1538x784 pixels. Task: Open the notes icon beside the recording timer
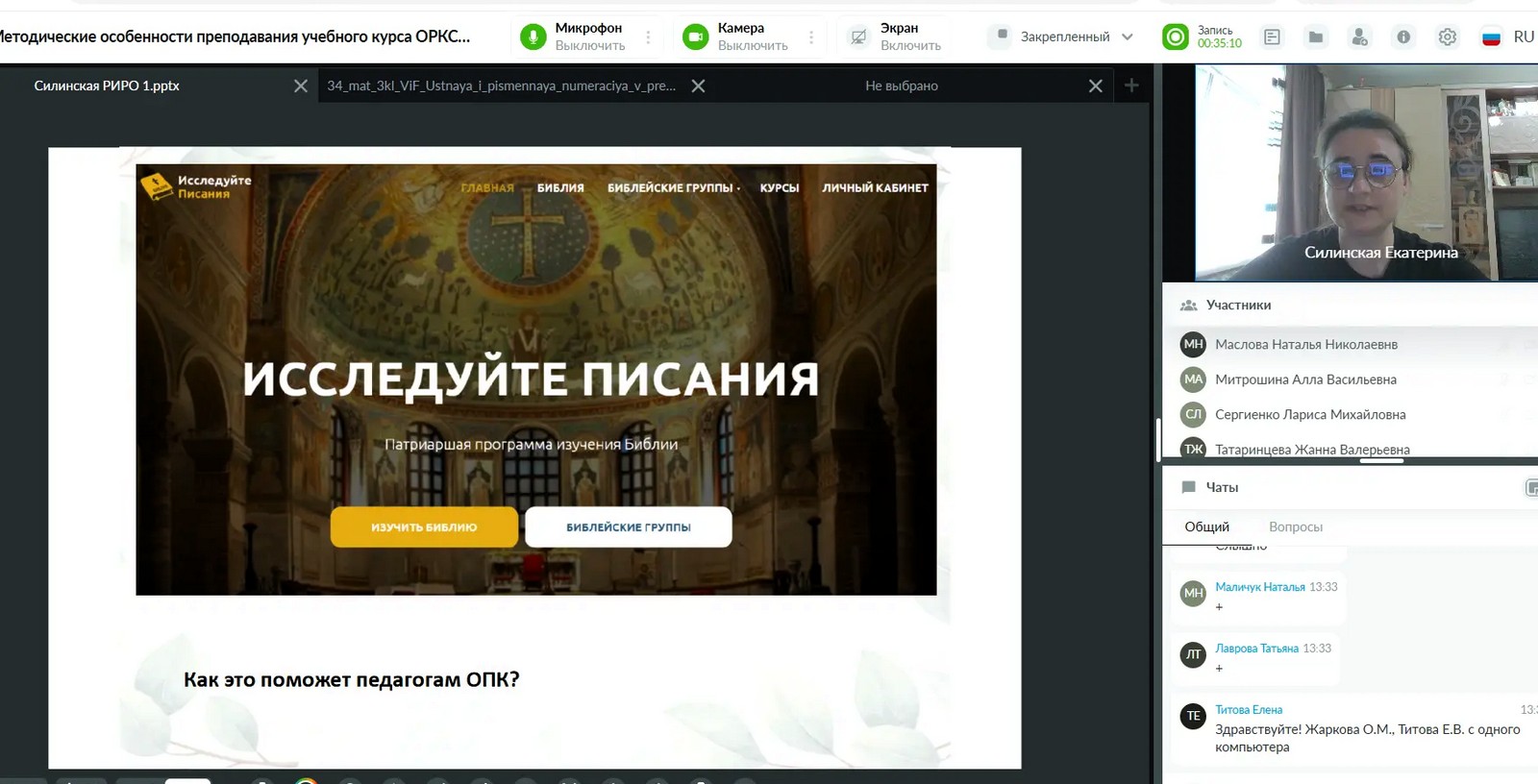pos(1272,37)
